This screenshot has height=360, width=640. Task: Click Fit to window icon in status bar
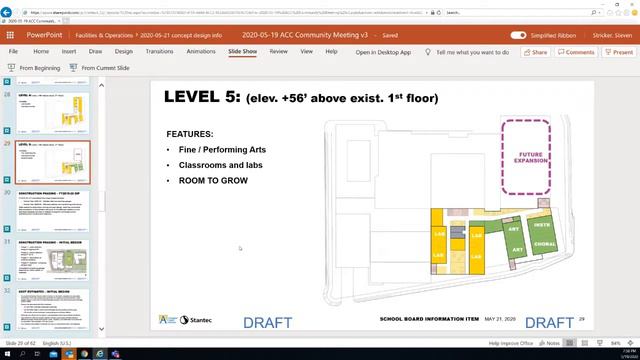631,343
